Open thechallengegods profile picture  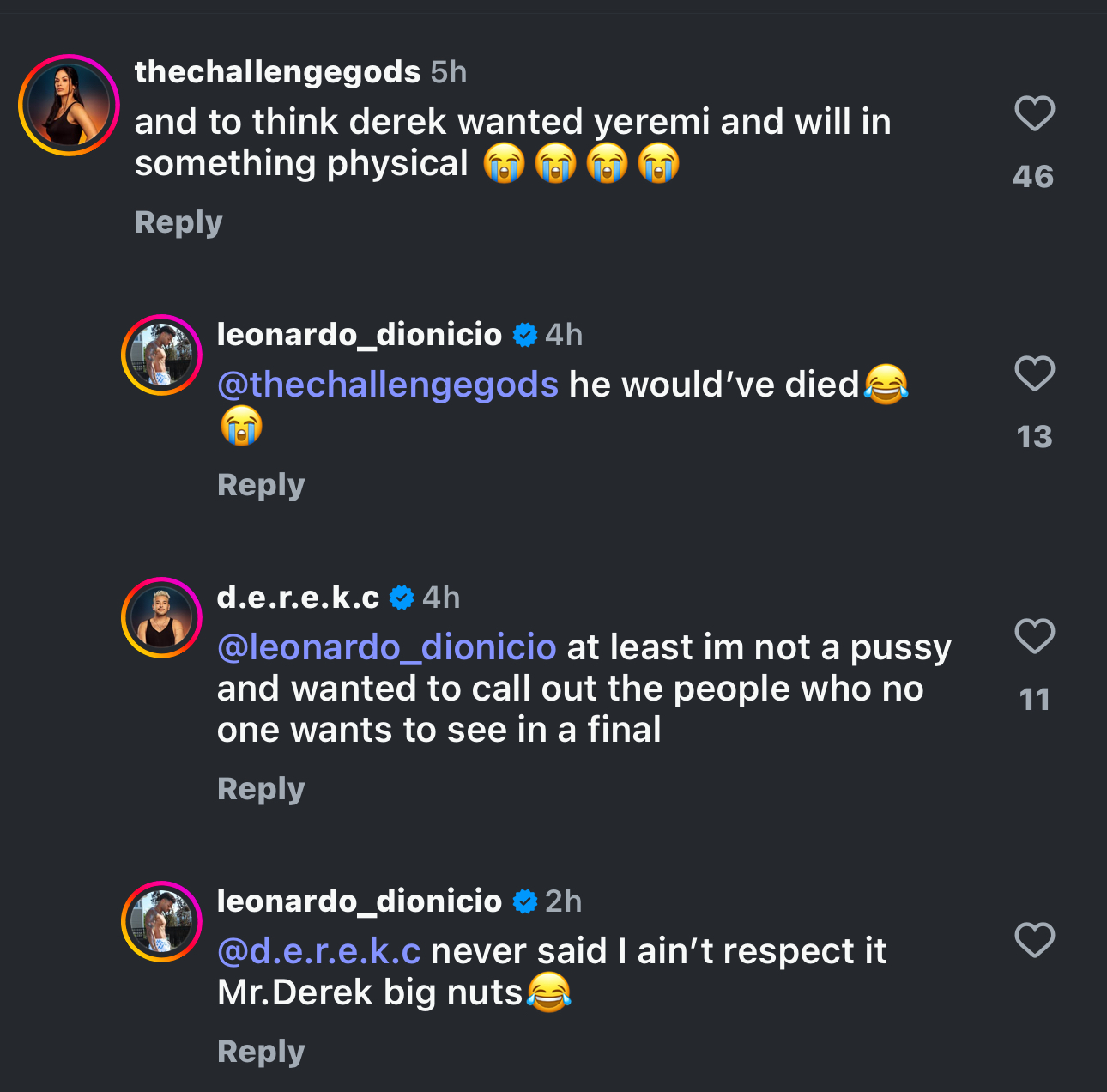click(x=69, y=105)
